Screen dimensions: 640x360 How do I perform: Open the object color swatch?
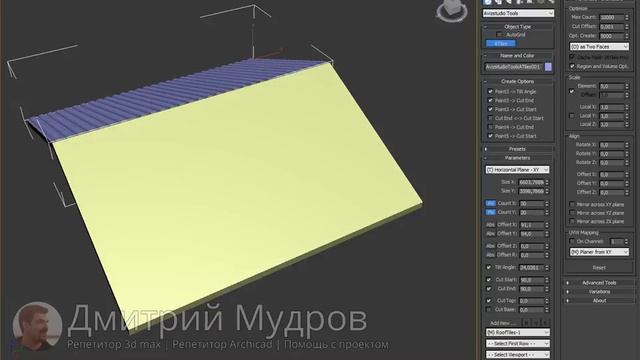tap(548, 67)
